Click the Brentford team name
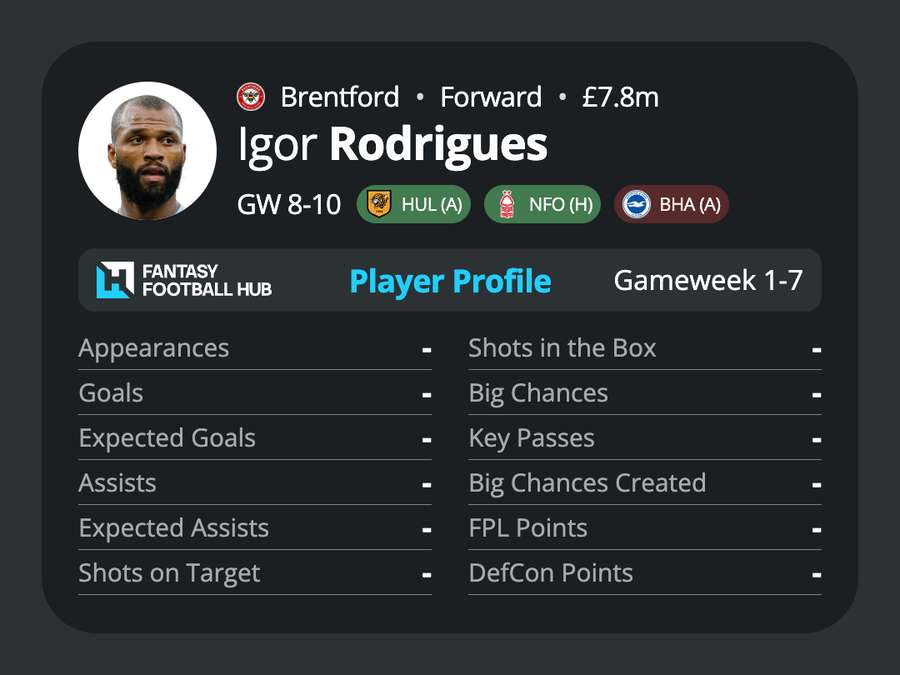The height and width of the screenshot is (675, 900). [x=340, y=97]
